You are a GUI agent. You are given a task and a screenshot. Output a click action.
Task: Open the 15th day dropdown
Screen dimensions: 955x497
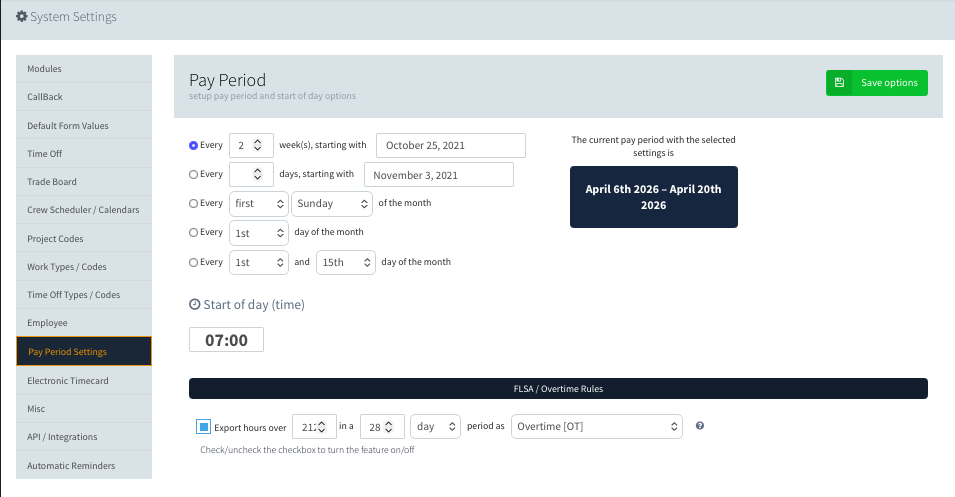tap(345, 263)
